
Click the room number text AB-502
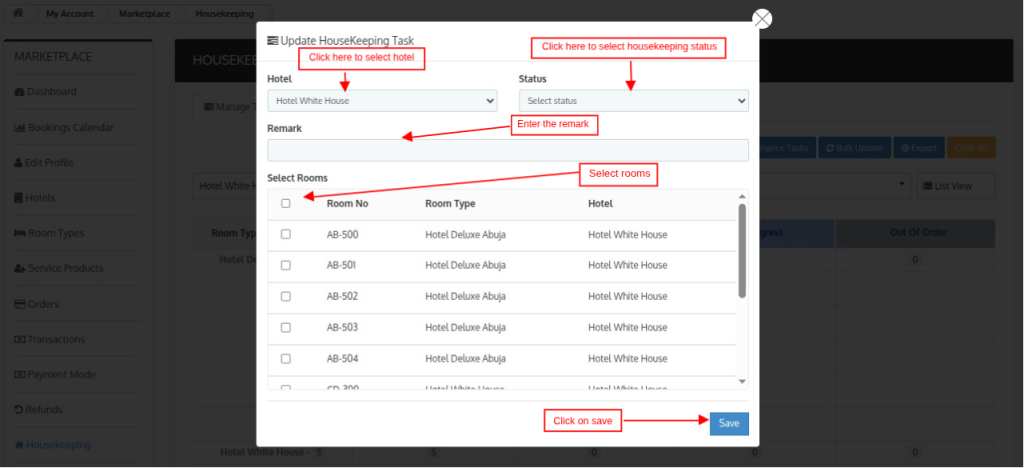point(342,296)
